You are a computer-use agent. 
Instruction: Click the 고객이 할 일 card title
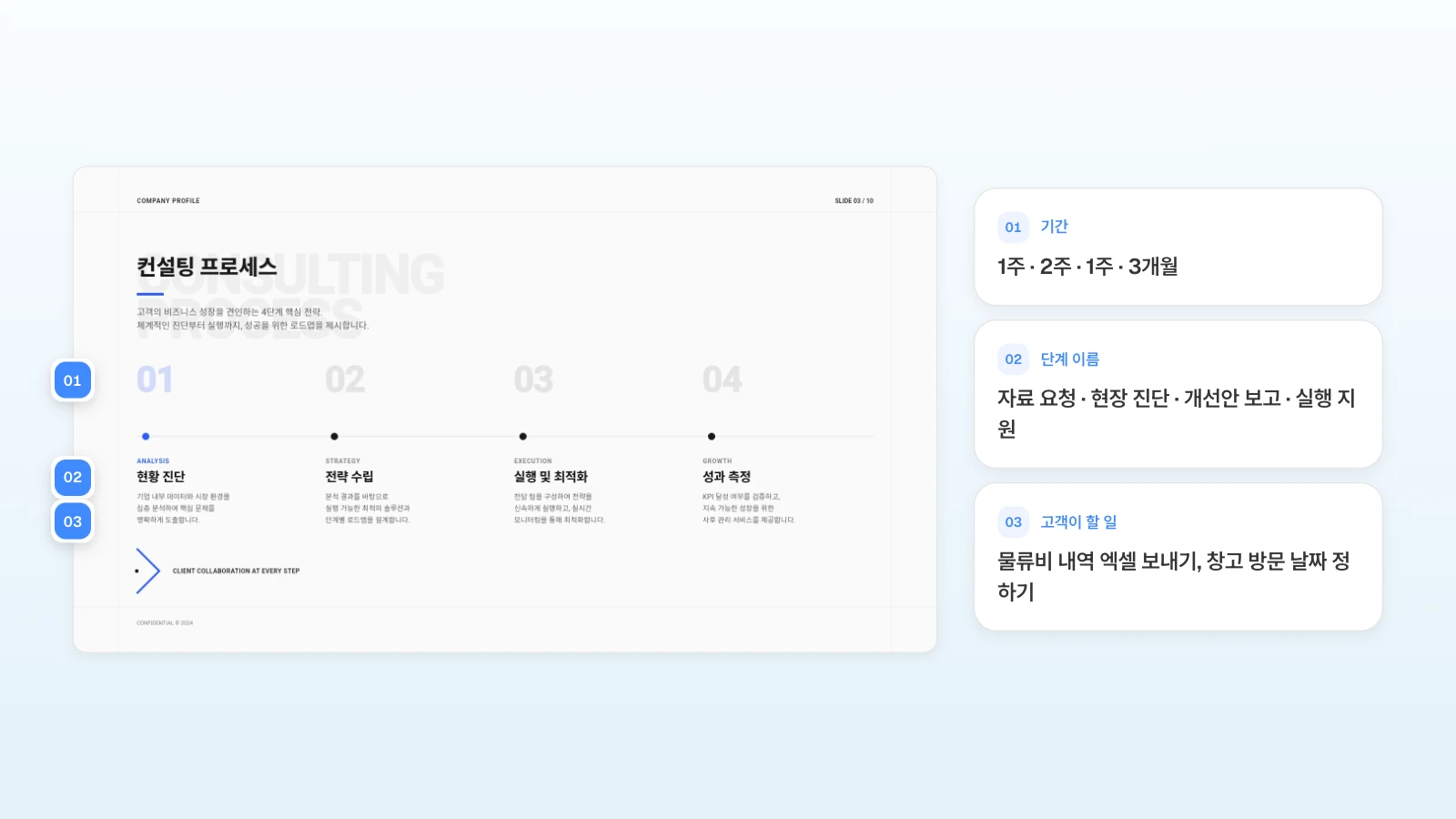pyautogui.click(x=1078, y=522)
